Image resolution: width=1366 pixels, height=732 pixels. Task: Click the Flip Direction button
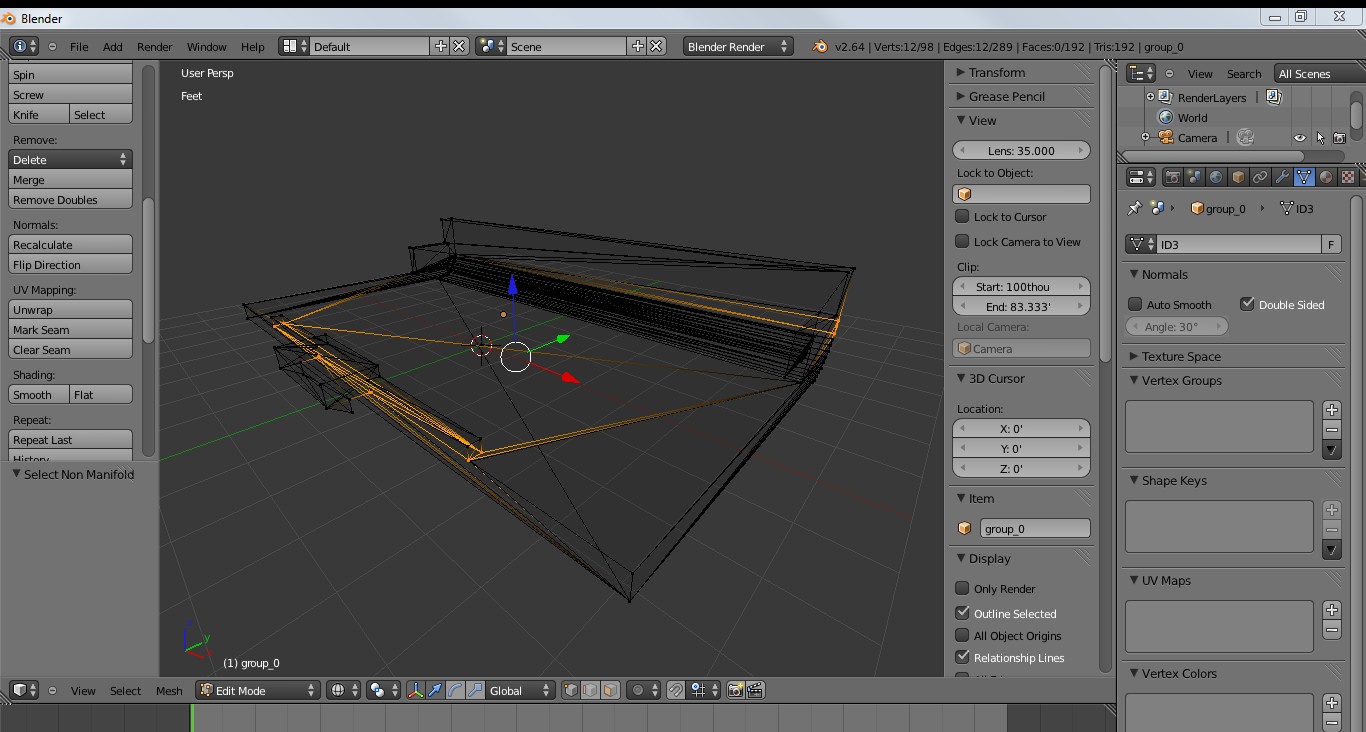pos(71,264)
